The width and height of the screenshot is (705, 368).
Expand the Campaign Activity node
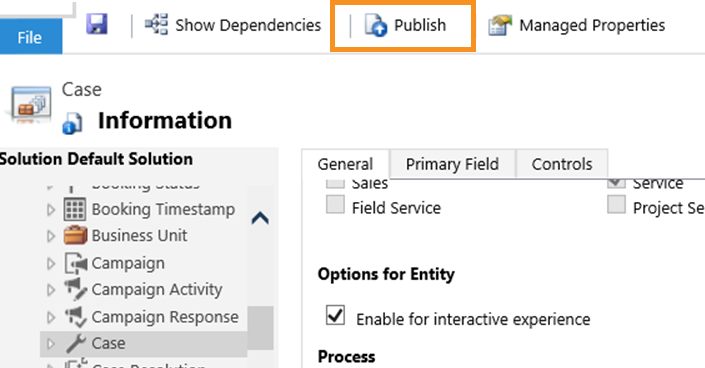51,290
